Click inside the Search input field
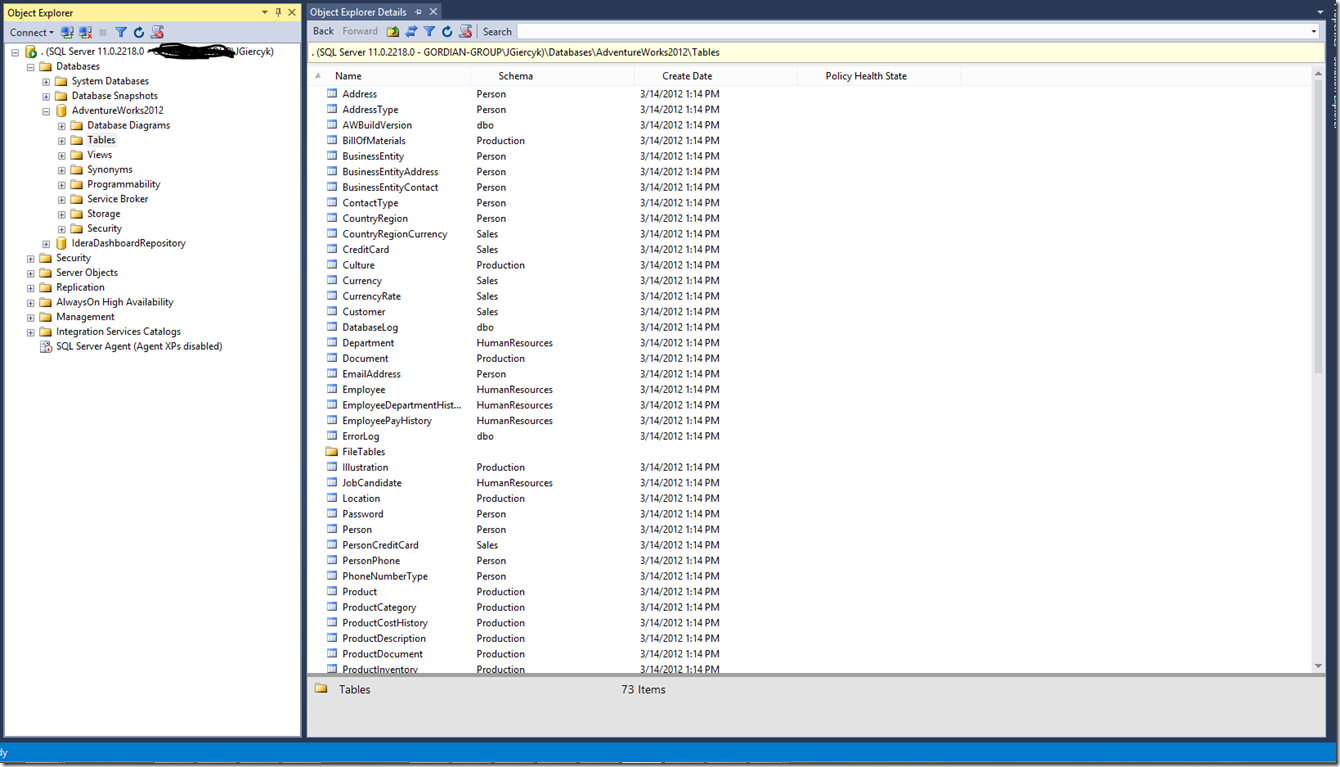1340x767 pixels. 912,32
